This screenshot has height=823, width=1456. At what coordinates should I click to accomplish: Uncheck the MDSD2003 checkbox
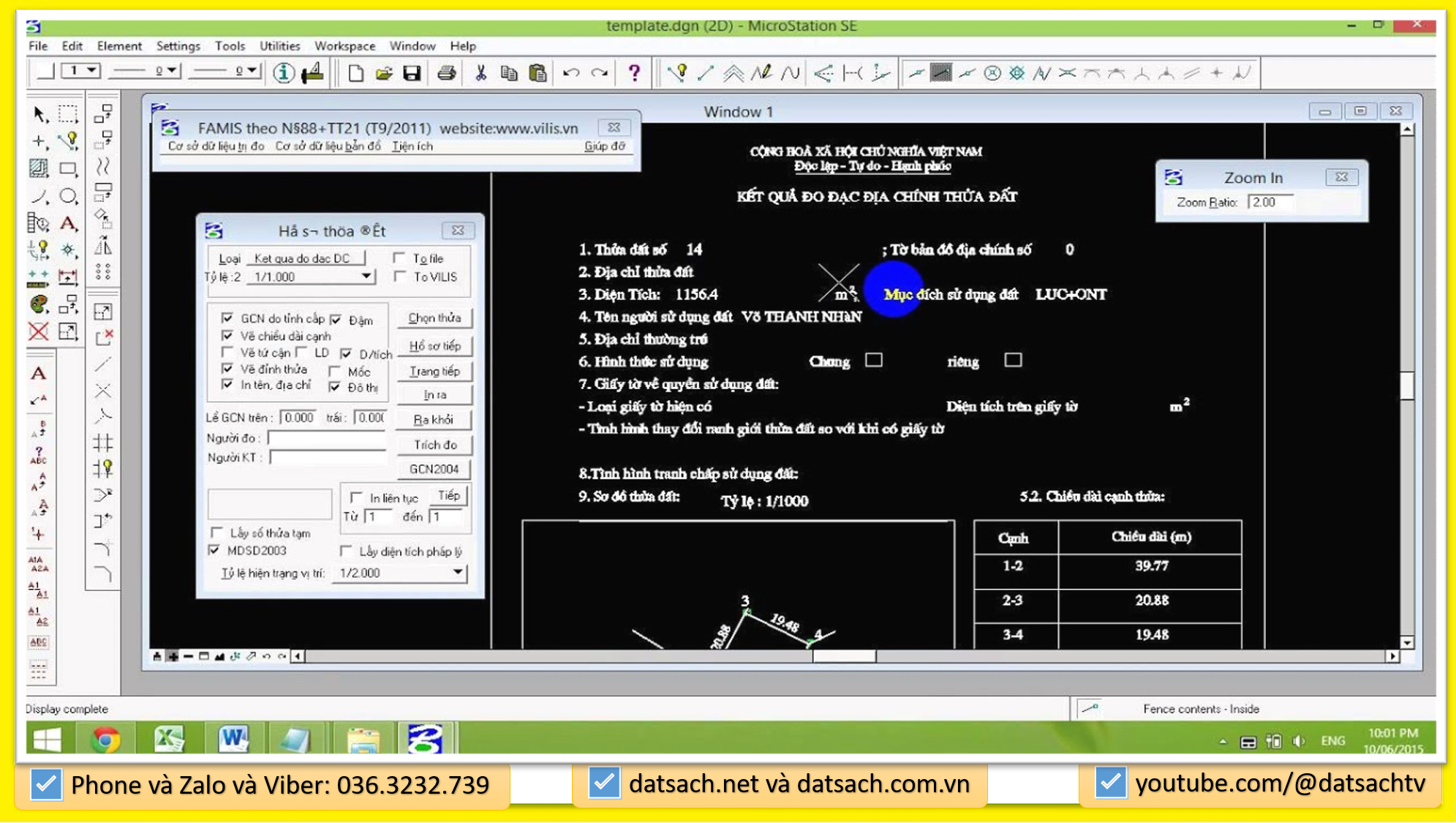coord(214,550)
